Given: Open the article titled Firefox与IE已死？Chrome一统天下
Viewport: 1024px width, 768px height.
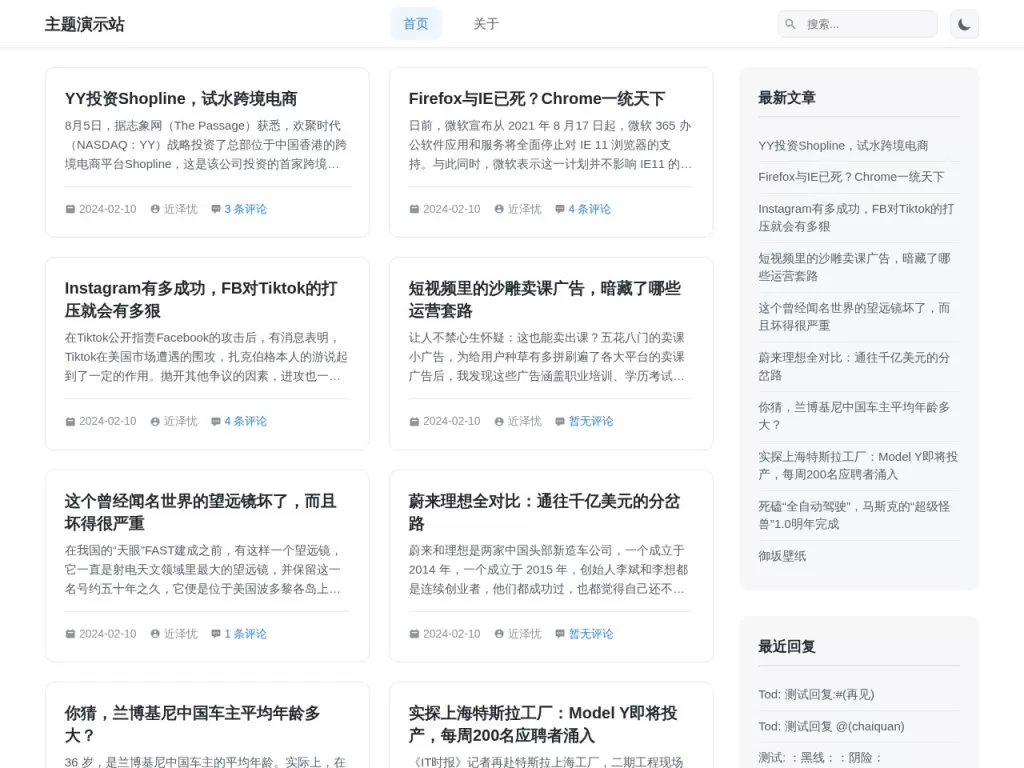Looking at the screenshot, I should pyautogui.click(x=536, y=98).
